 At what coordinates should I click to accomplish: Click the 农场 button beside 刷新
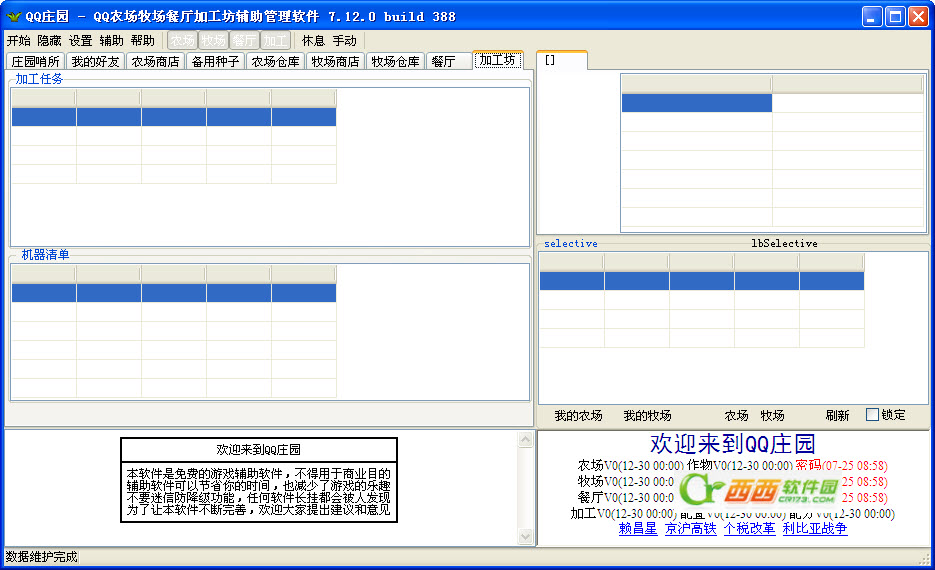736,416
